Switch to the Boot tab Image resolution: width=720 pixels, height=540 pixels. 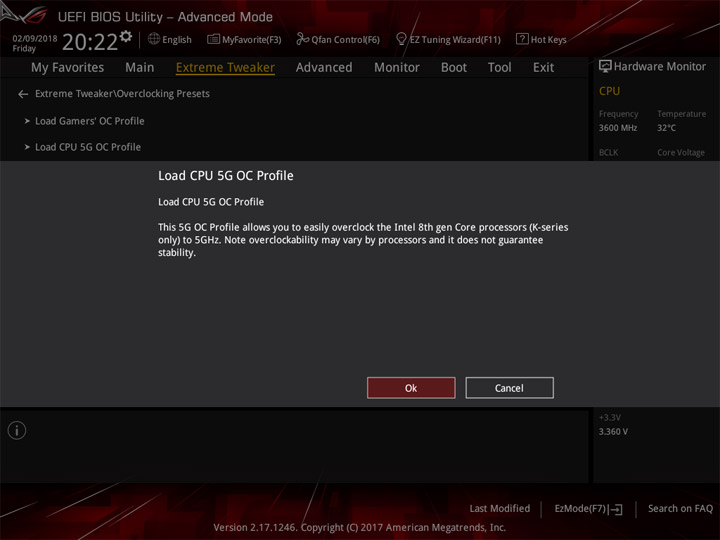point(454,68)
